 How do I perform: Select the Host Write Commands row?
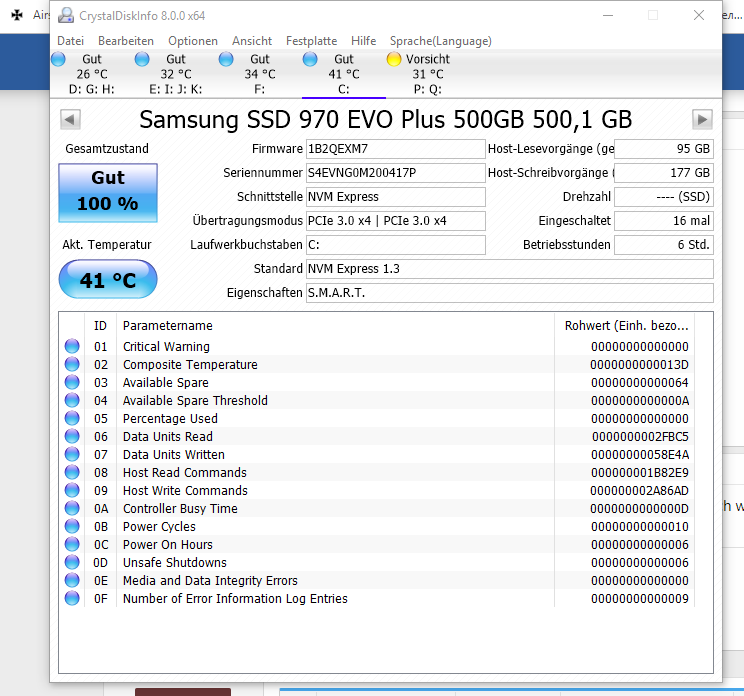coord(377,491)
